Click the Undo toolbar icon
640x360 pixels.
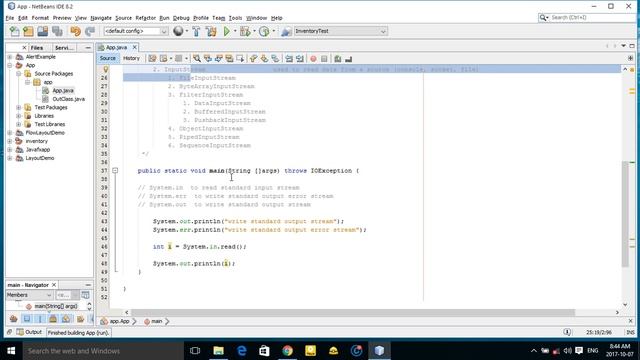pyautogui.click(x=76, y=31)
